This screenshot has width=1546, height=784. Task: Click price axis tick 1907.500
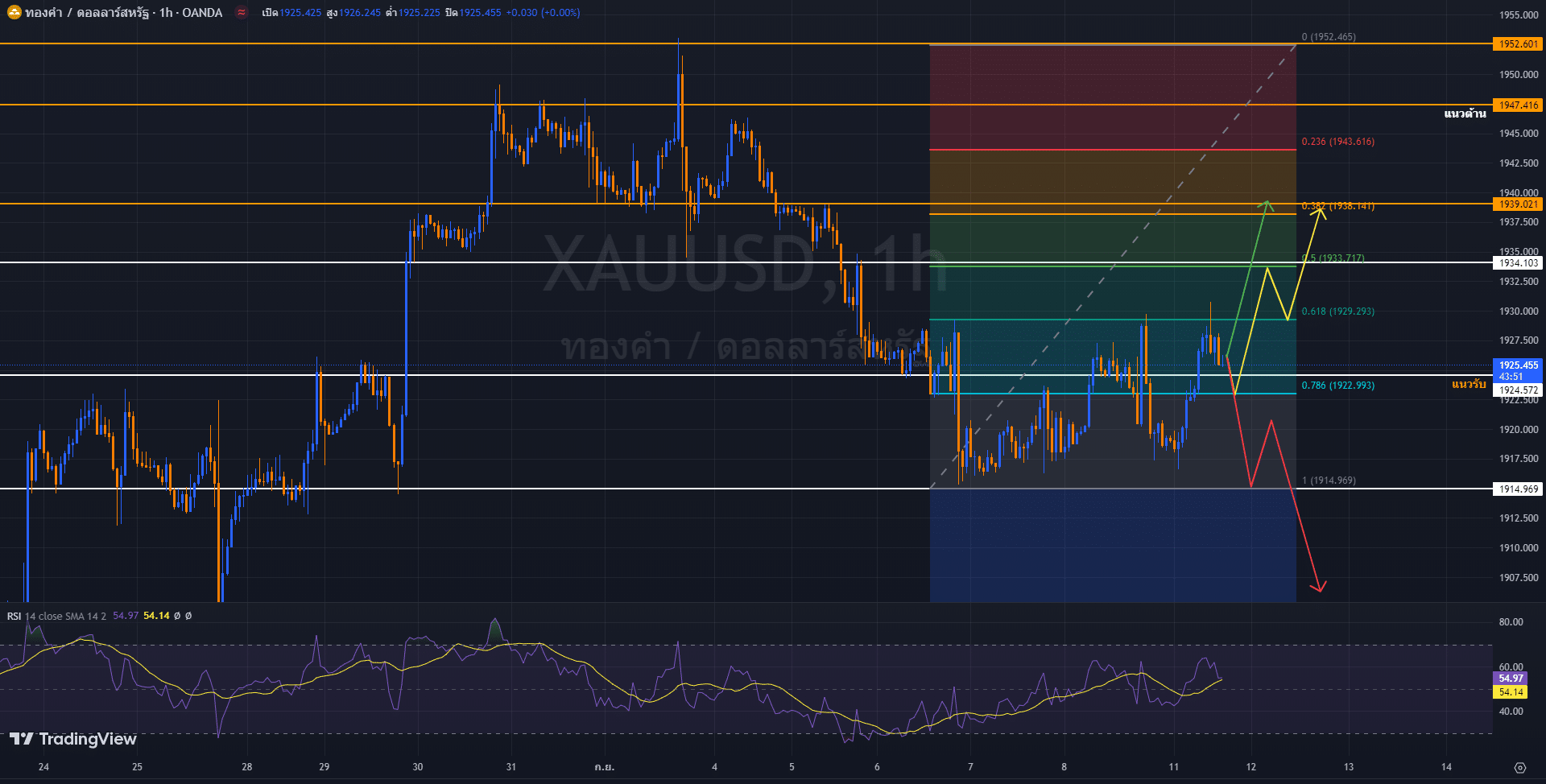pyautogui.click(x=1519, y=578)
